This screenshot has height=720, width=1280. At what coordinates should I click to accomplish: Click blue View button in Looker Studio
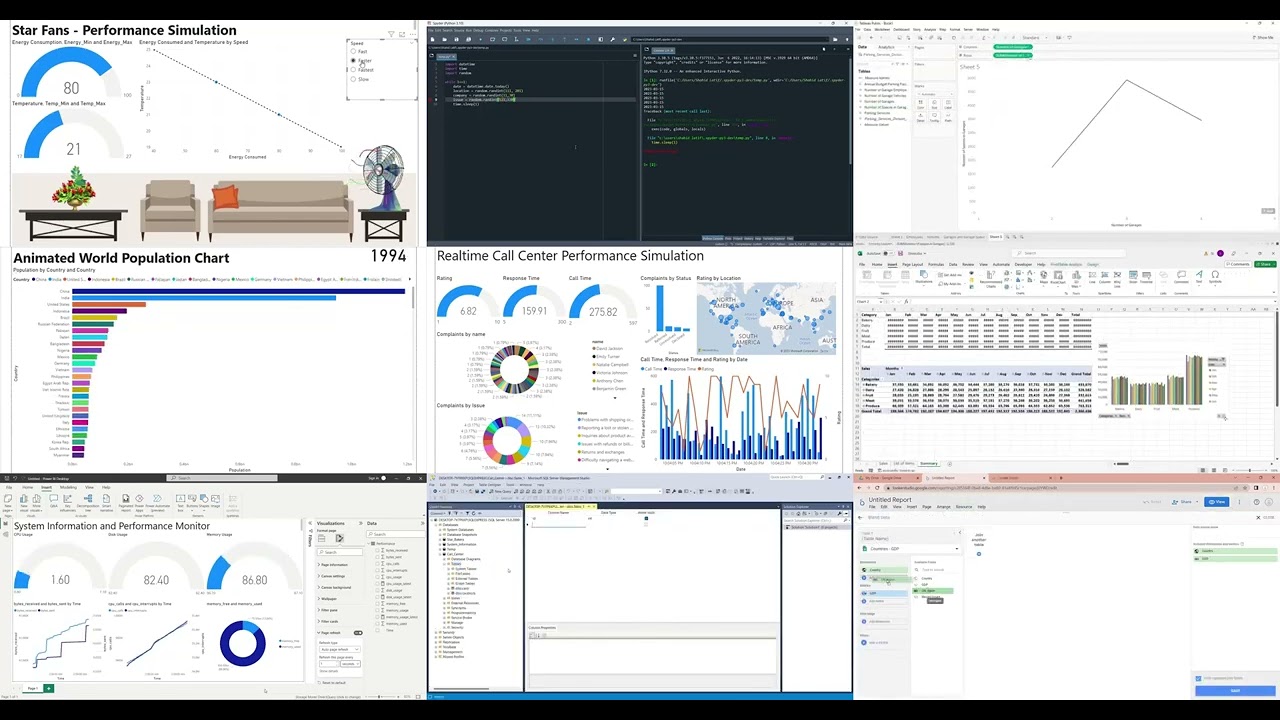(1217, 502)
